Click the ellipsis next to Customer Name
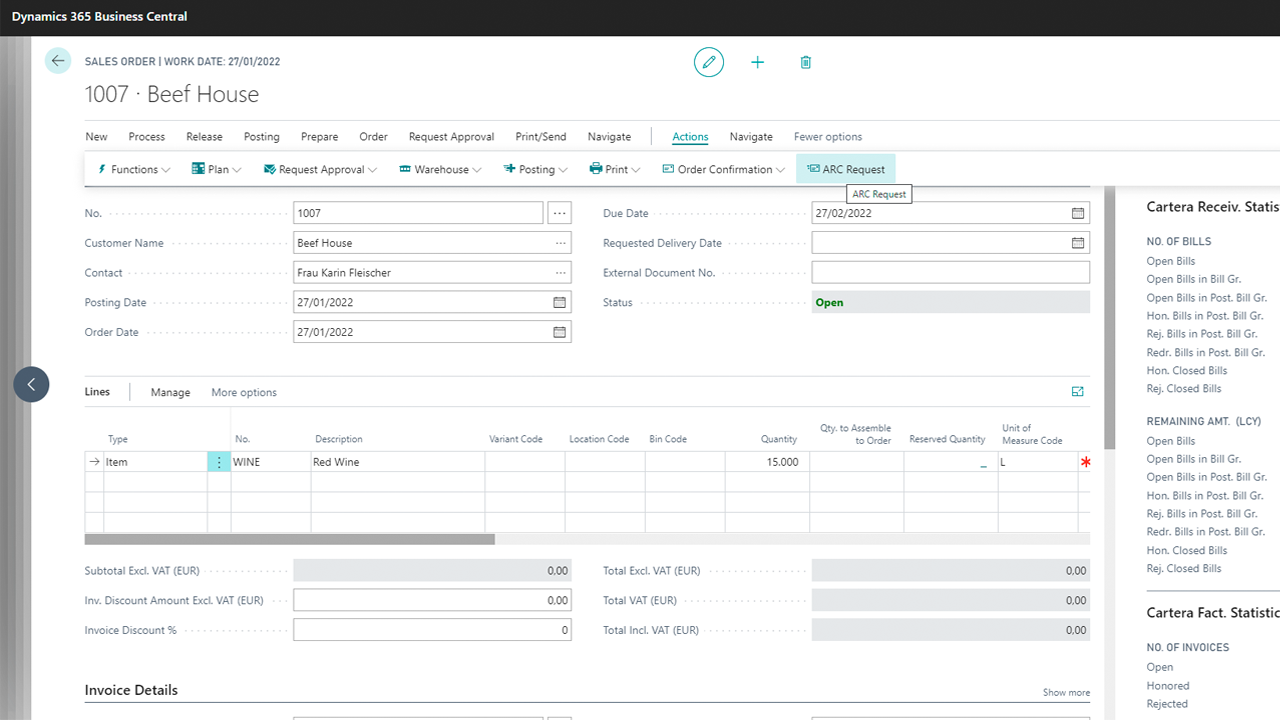The height and width of the screenshot is (720, 1280). pos(559,242)
